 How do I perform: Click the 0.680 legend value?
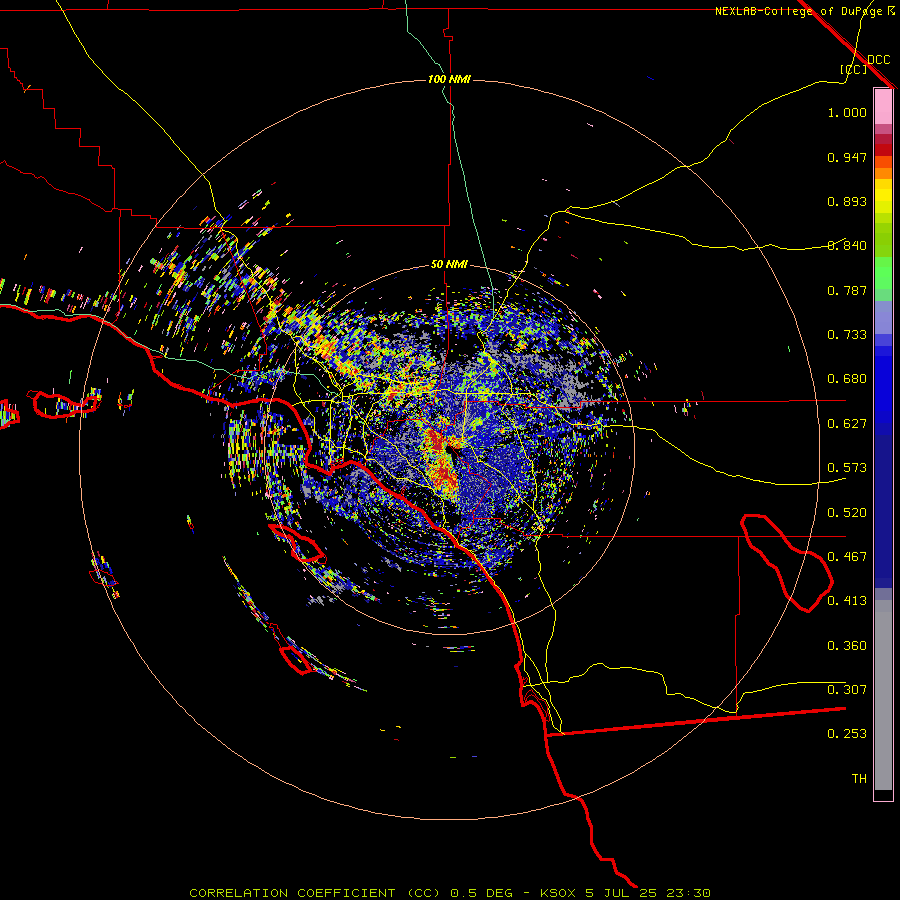847,379
